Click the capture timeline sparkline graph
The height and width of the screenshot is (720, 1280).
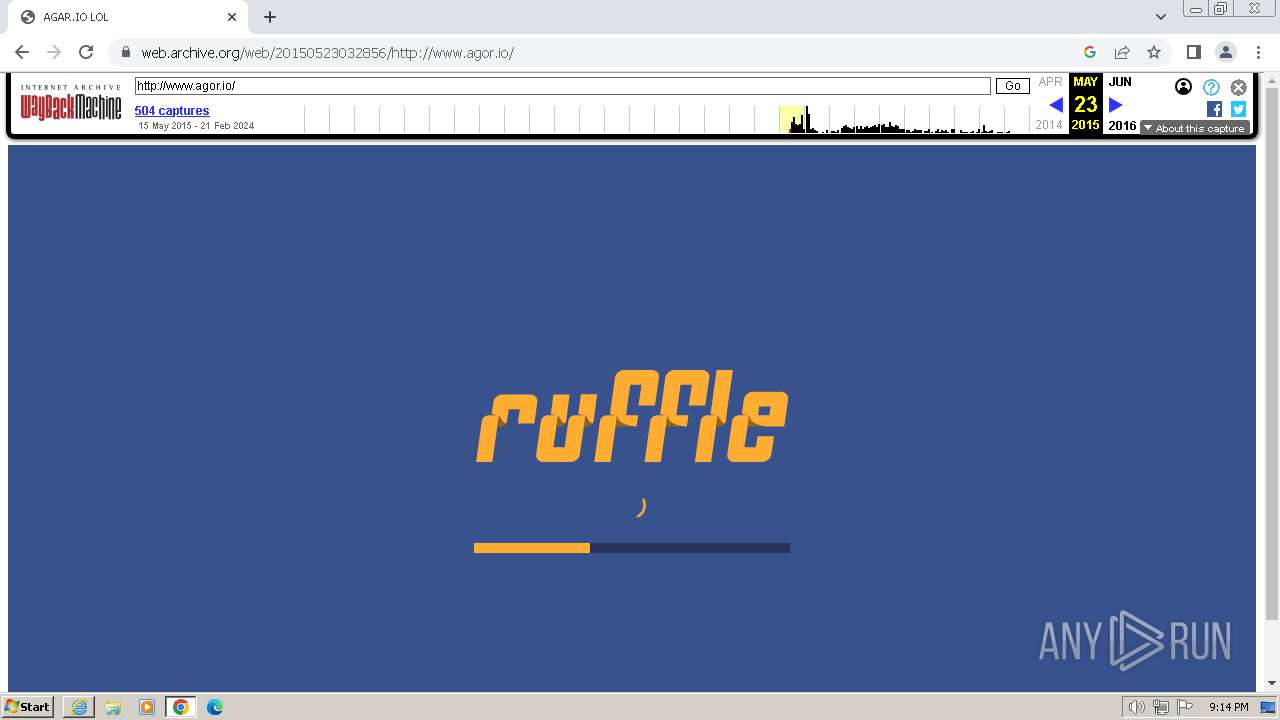pyautogui.click(x=667, y=119)
